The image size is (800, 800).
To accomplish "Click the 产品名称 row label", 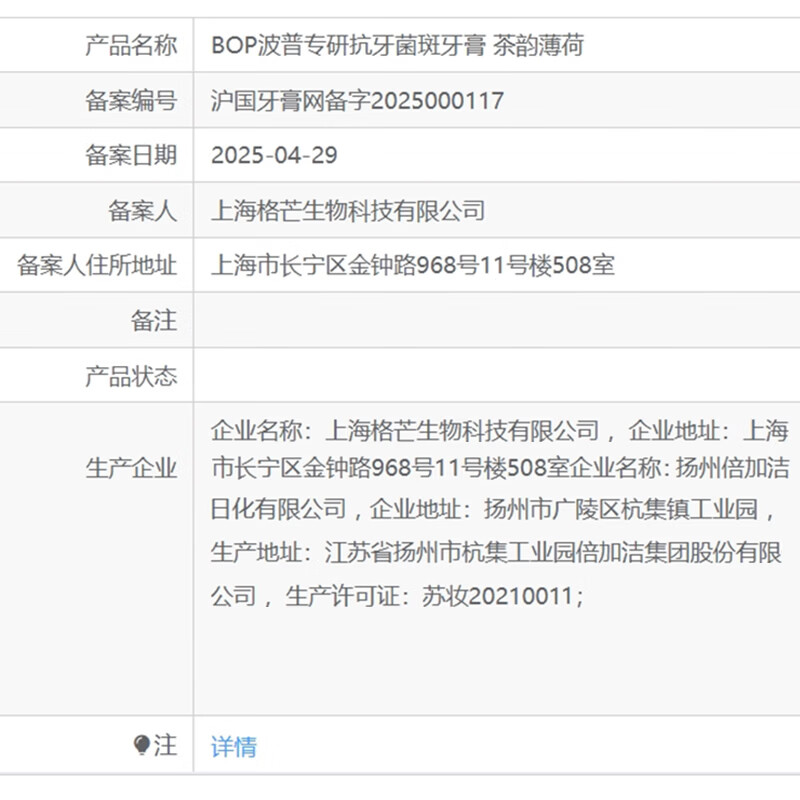I will pyautogui.click(x=131, y=45).
